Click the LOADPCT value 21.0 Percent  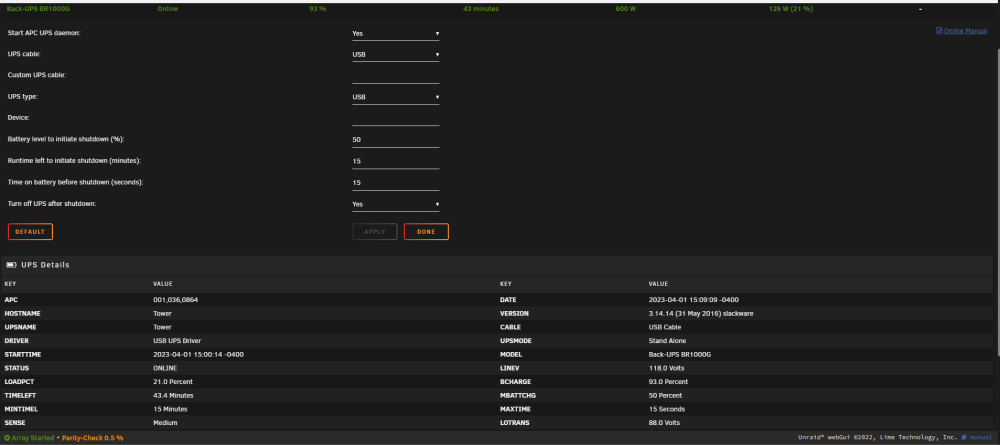pos(173,382)
